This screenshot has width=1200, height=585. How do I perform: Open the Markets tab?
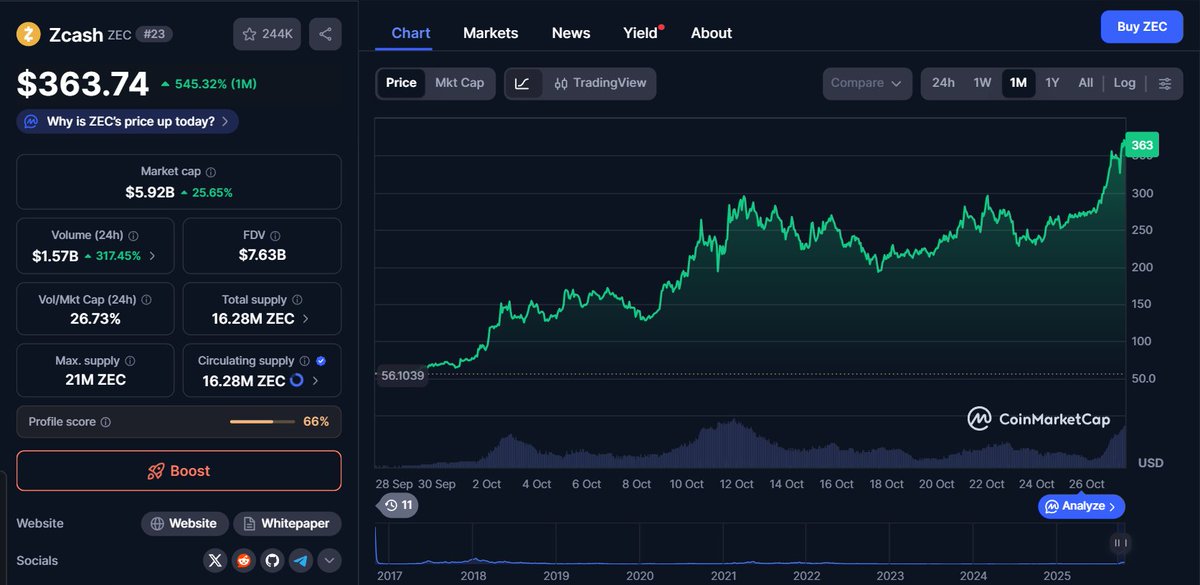tap(491, 33)
